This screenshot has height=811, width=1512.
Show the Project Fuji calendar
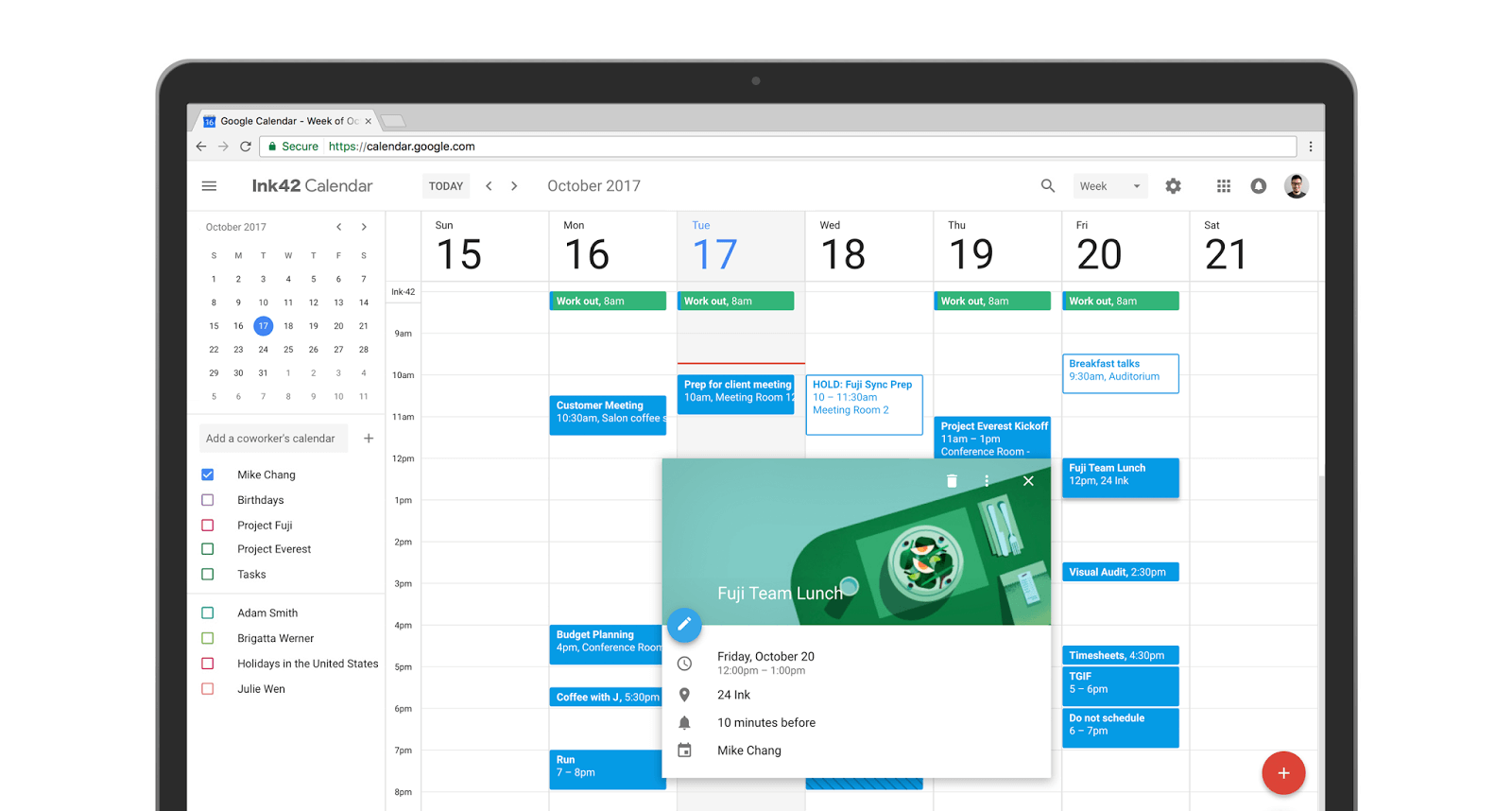tap(208, 526)
